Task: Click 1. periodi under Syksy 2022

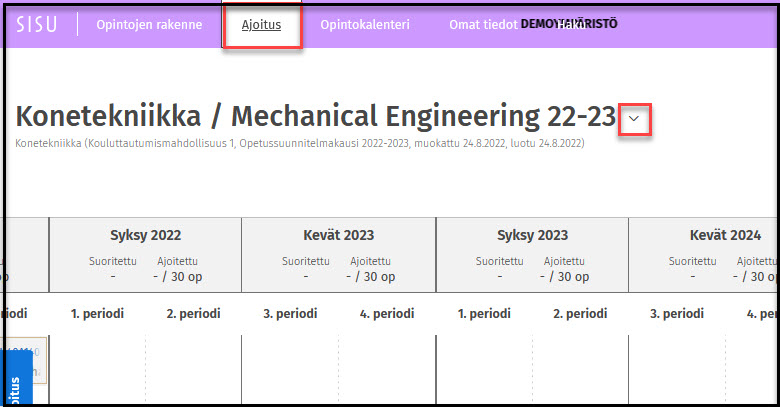Action: coord(97,314)
